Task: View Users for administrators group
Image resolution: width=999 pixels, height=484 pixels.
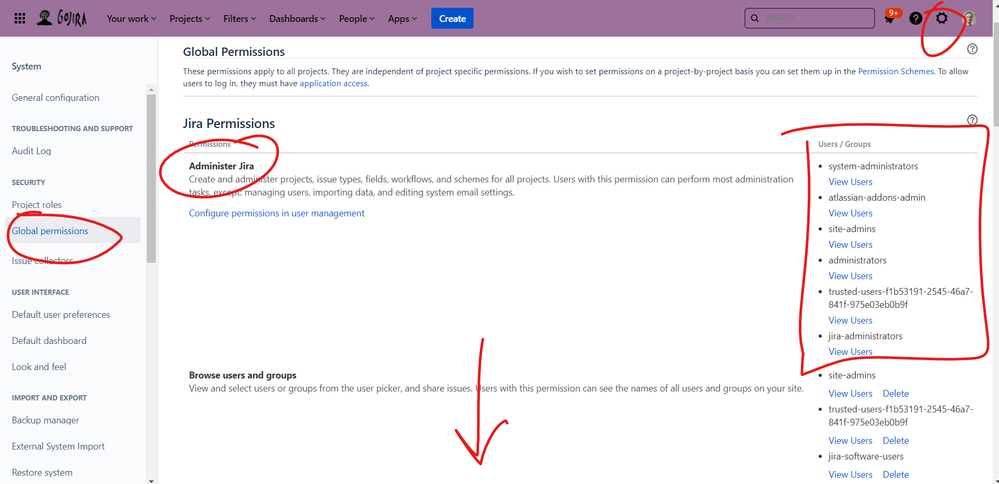Action: 850,276
